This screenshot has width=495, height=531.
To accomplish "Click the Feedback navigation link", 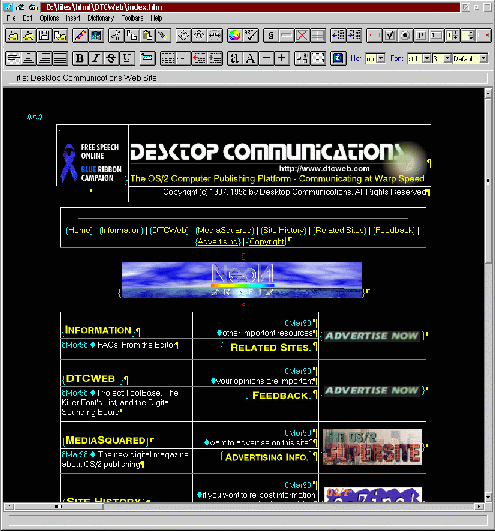I will [394, 230].
